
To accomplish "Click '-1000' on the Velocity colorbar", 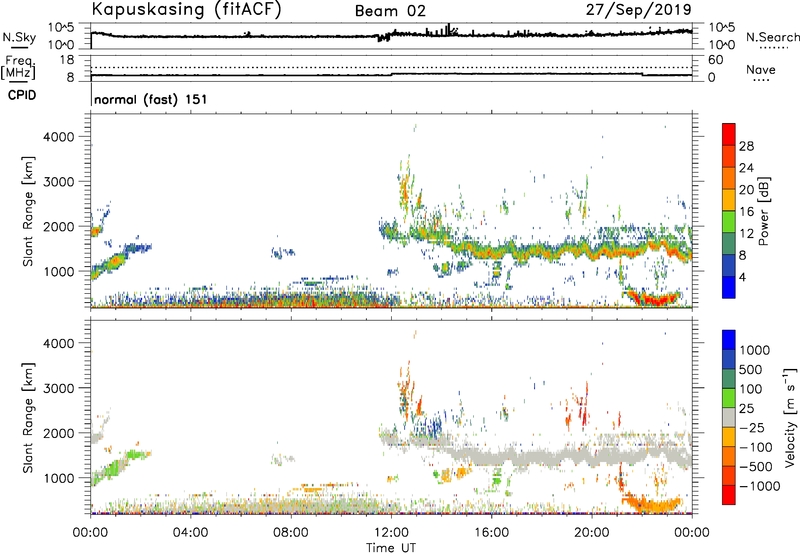I will coord(760,486).
